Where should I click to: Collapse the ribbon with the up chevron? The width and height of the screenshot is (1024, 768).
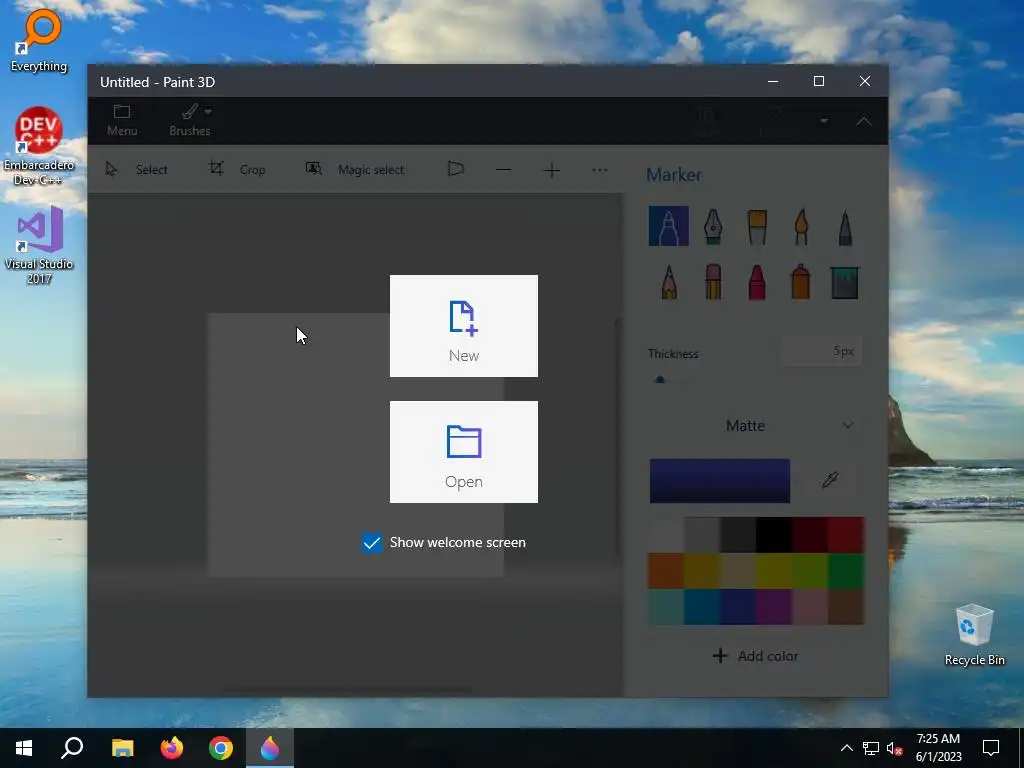pyautogui.click(x=864, y=121)
